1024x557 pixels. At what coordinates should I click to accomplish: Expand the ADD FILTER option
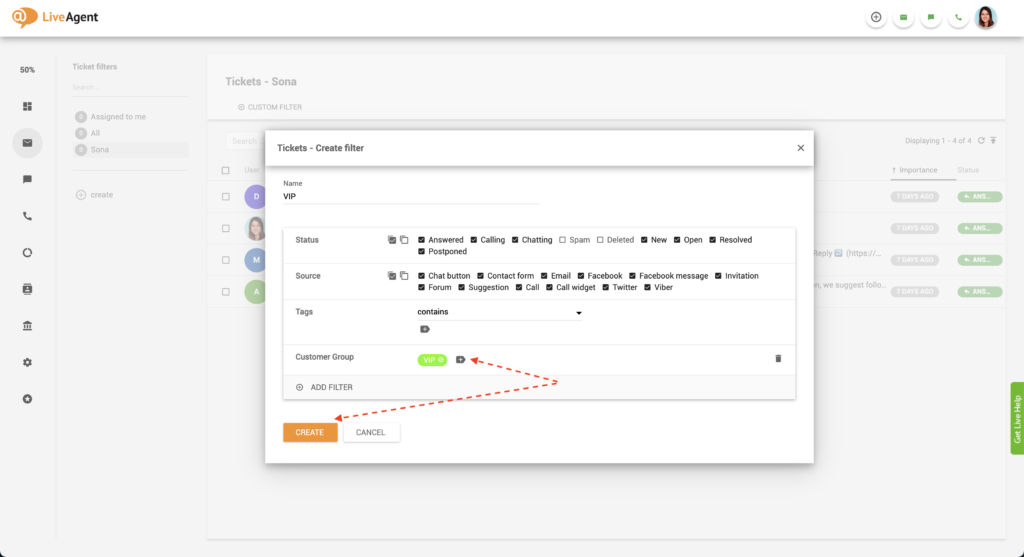click(x=324, y=387)
